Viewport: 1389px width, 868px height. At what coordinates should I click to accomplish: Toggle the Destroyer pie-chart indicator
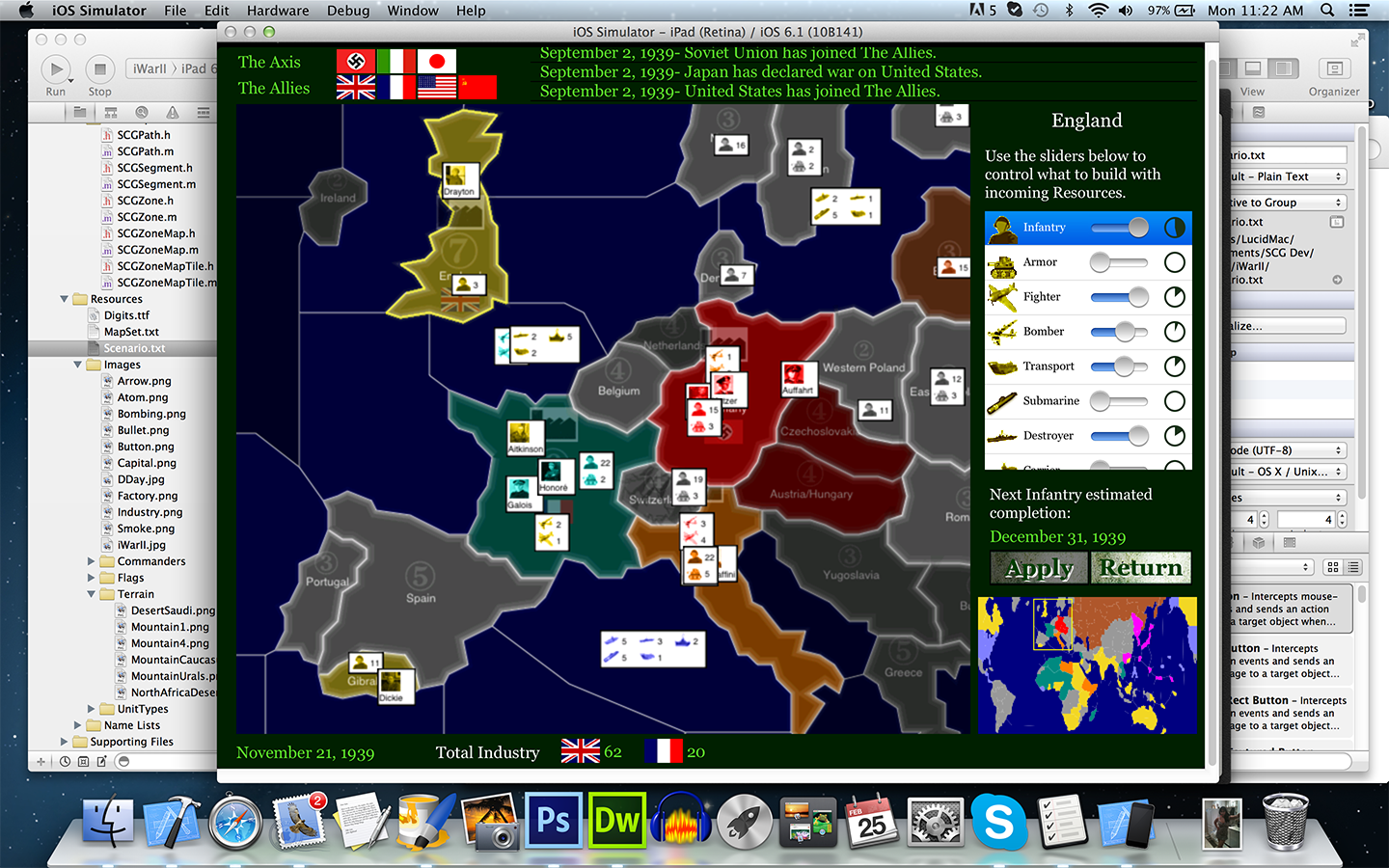(x=1173, y=435)
